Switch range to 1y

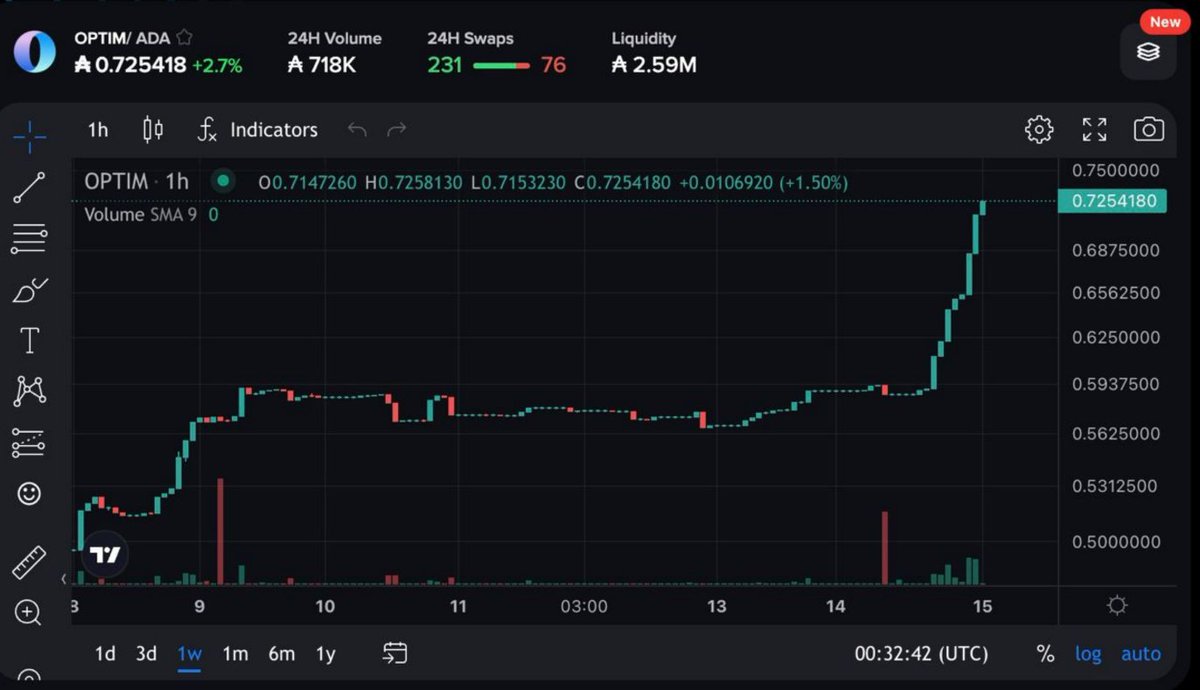325,654
